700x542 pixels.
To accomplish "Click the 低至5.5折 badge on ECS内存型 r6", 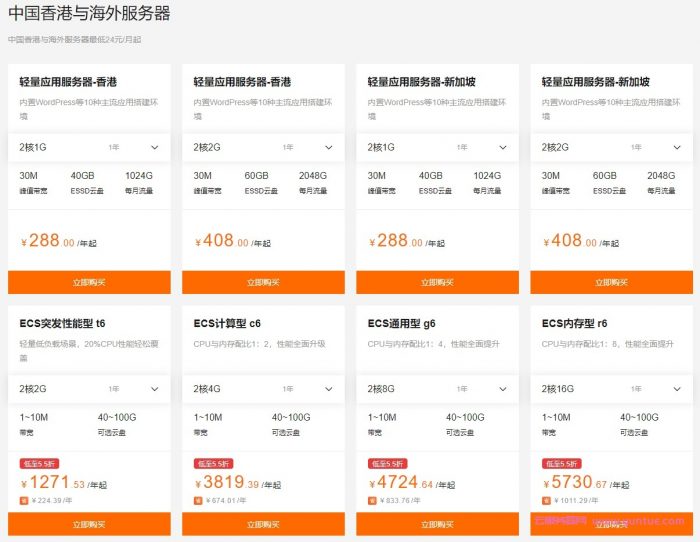I will (560, 464).
